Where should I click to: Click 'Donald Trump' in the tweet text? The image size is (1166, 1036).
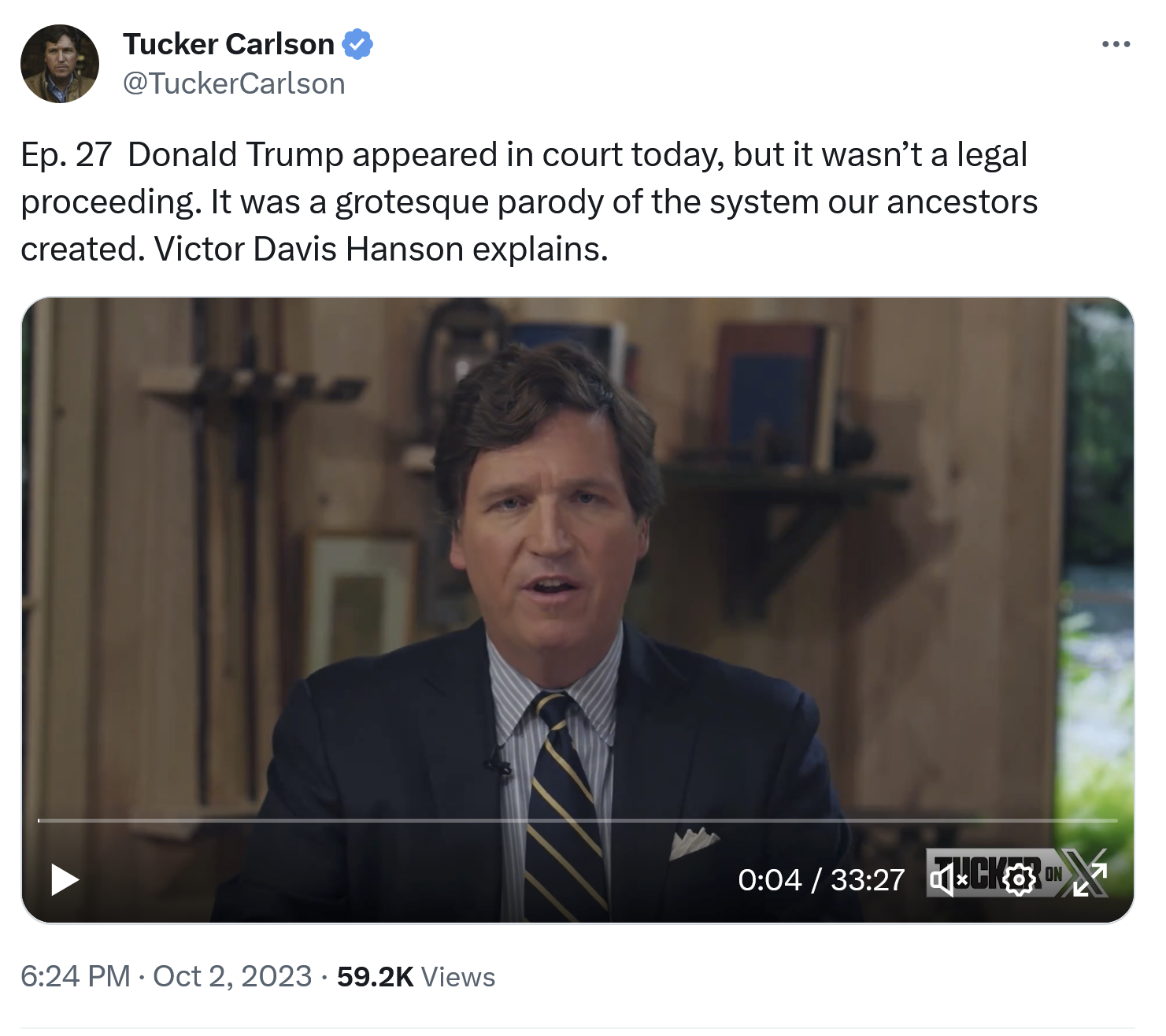[x=235, y=154]
